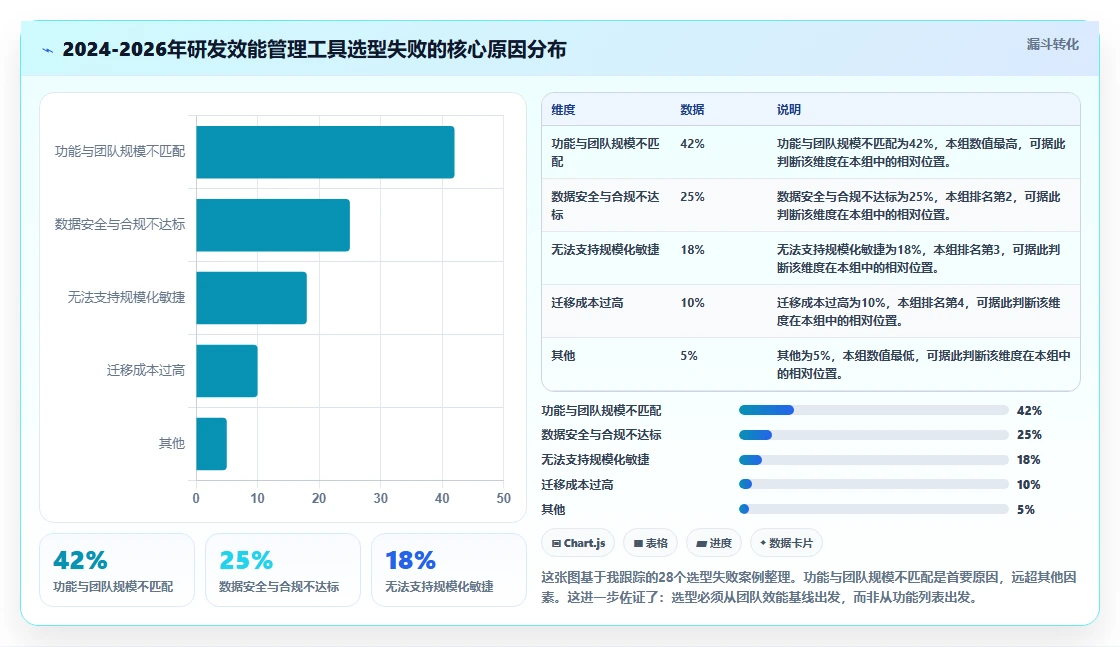1120x647 pixels.
Task: Click the x-axis tick label 30
Action: point(381,498)
